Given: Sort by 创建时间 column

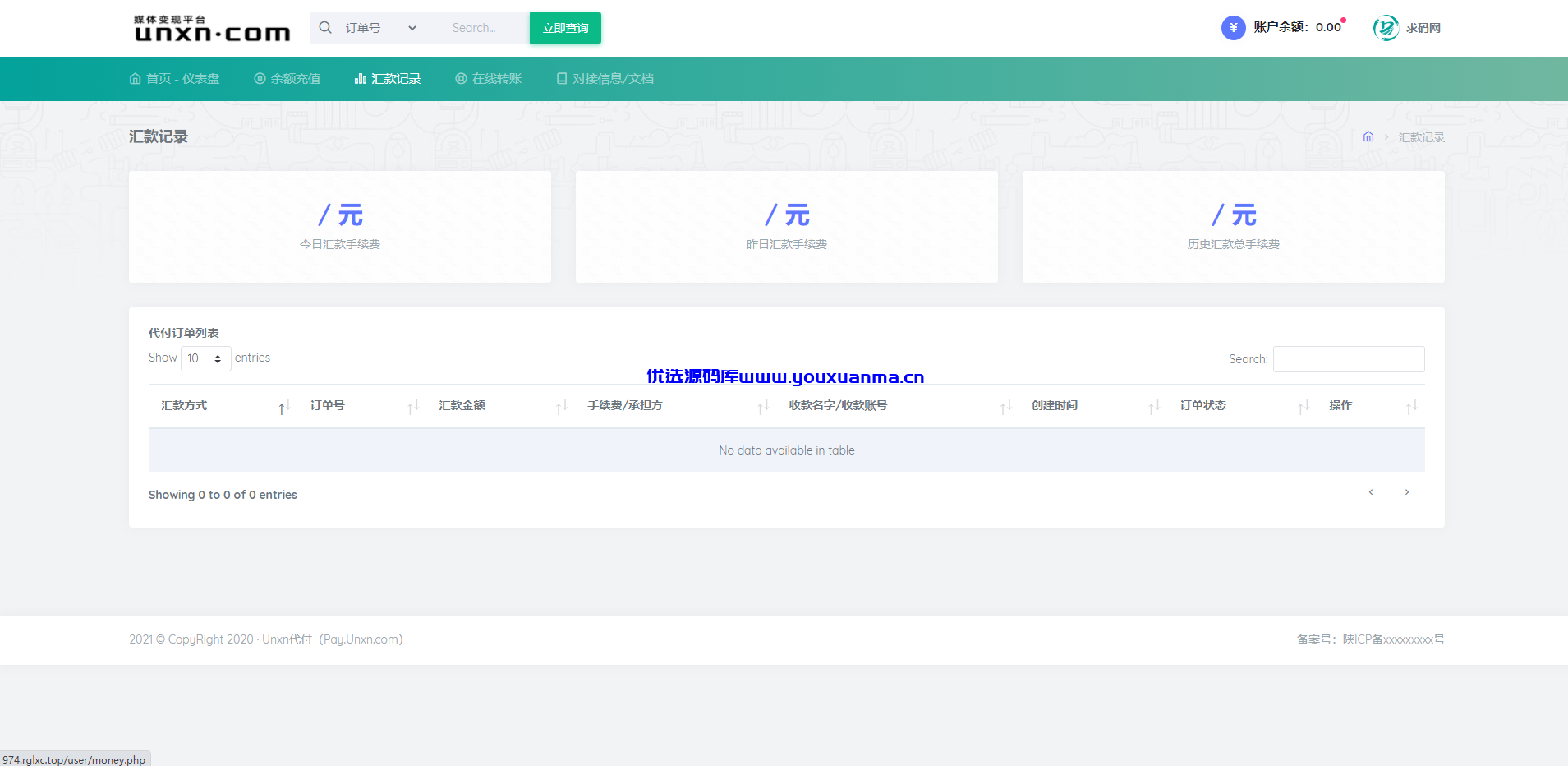Looking at the screenshot, I should pyautogui.click(x=1093, y=406).
